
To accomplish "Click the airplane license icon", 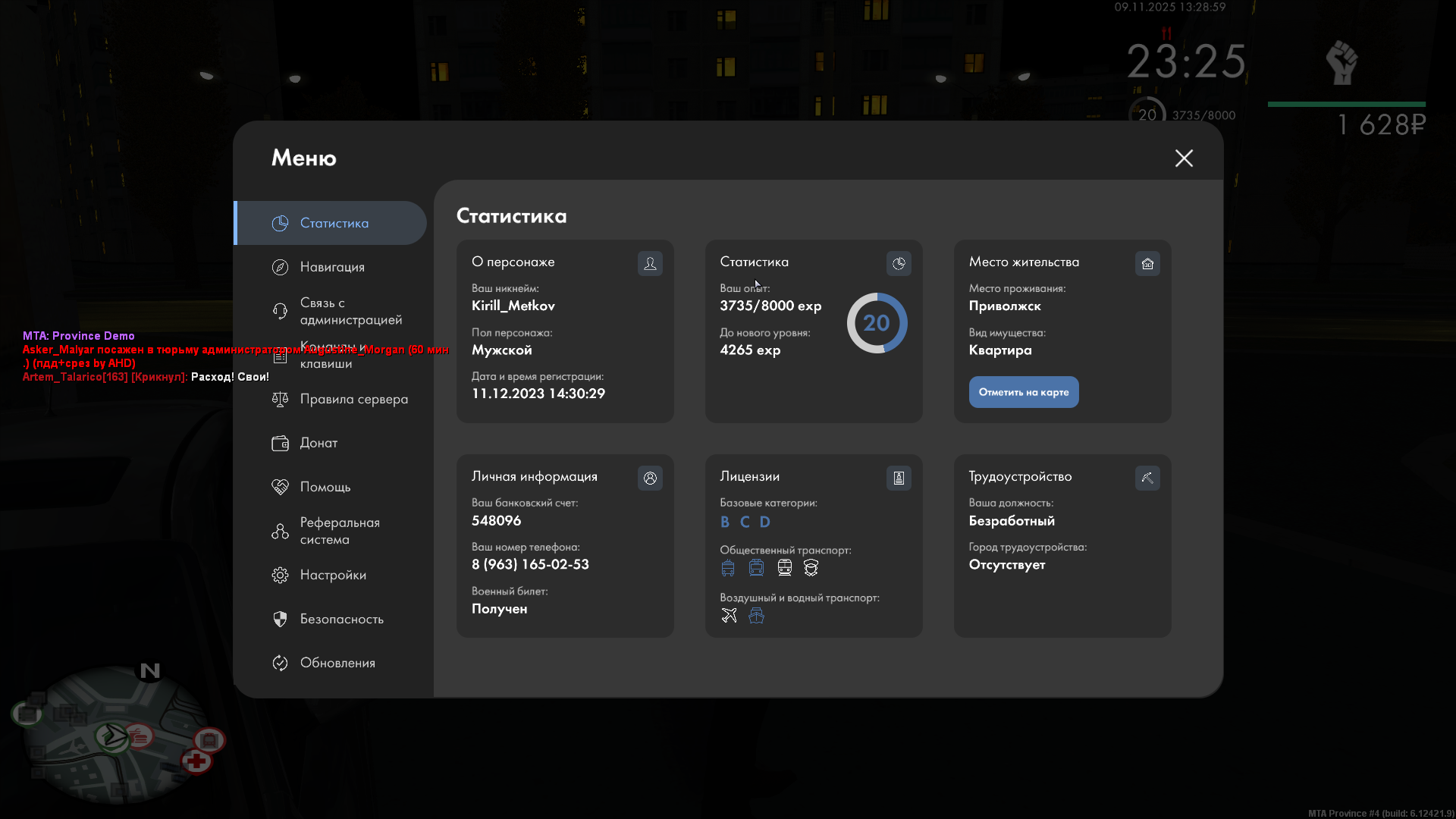I will coord(729,615).
